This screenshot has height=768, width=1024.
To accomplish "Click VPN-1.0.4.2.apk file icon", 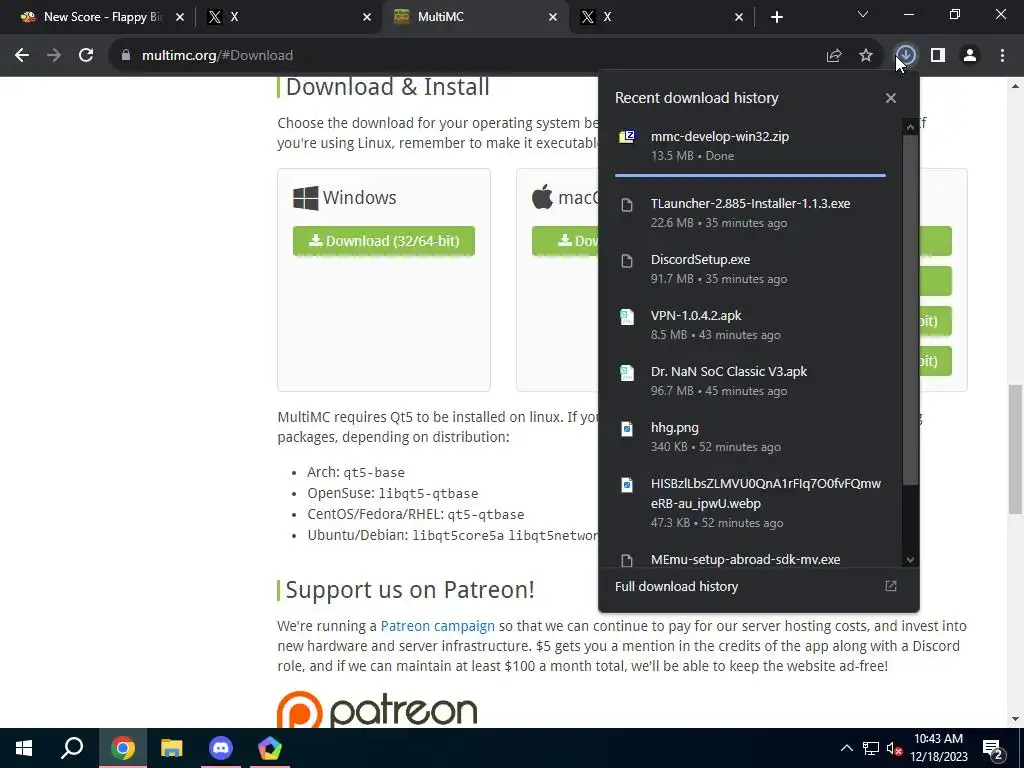I will click(x=627, y=317).
